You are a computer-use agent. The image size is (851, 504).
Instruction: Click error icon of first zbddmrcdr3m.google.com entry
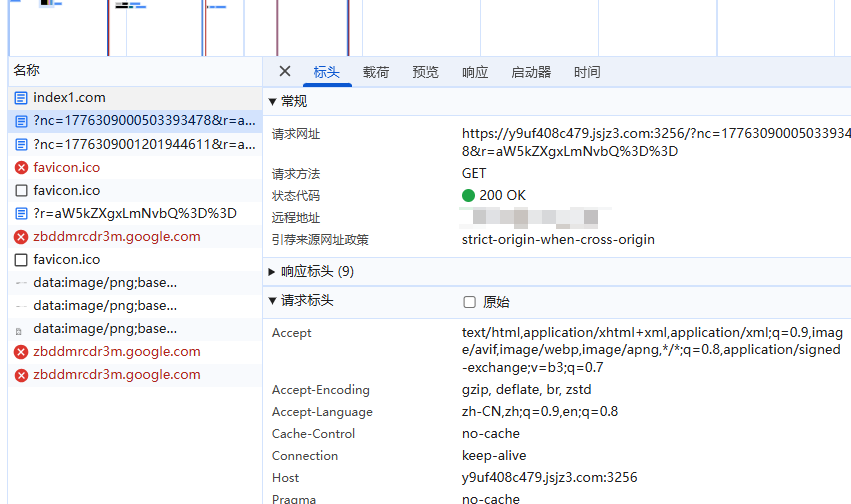(21, 237)
